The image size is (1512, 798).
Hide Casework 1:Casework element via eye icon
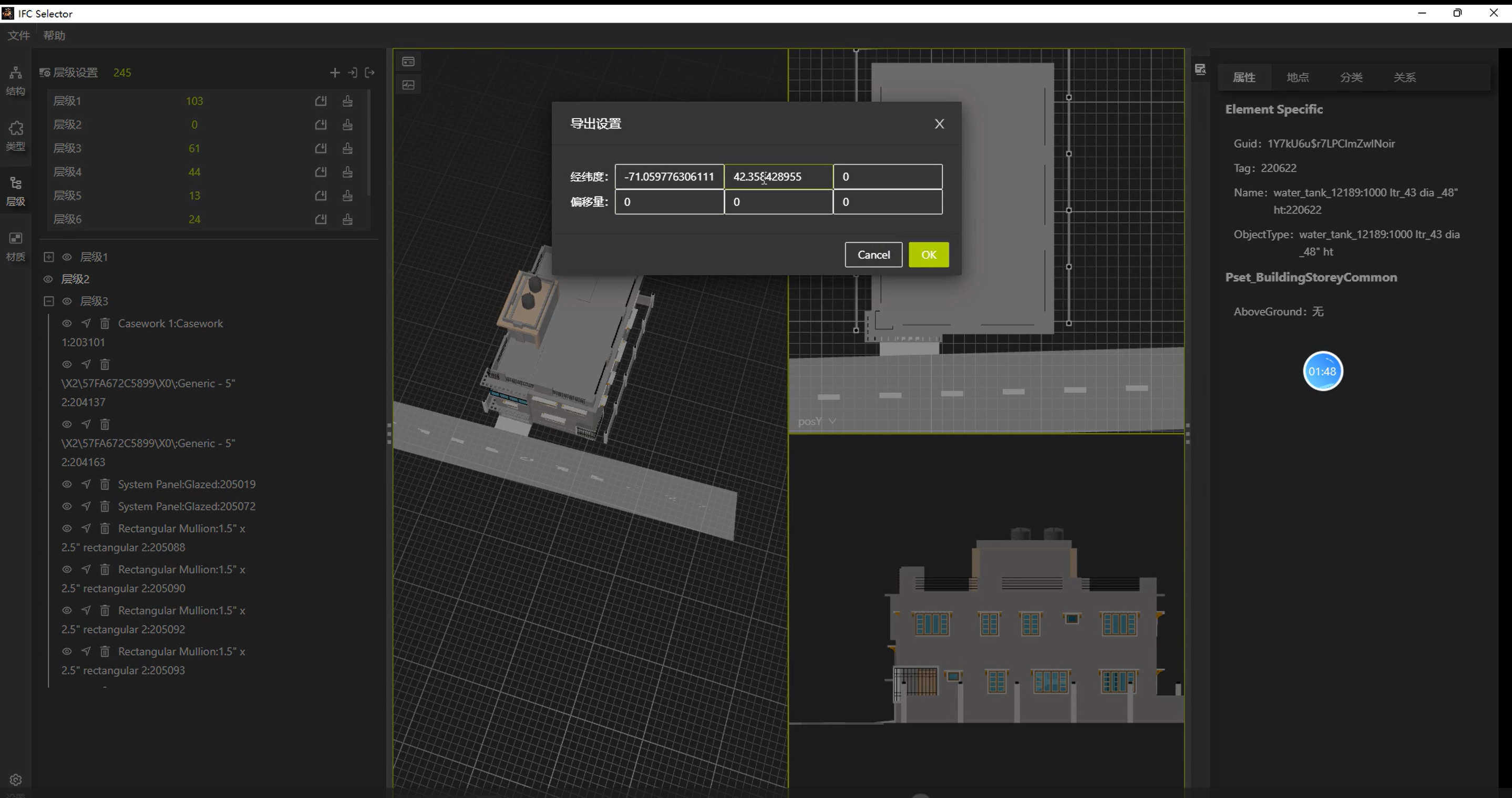click(x=67, y=323)
